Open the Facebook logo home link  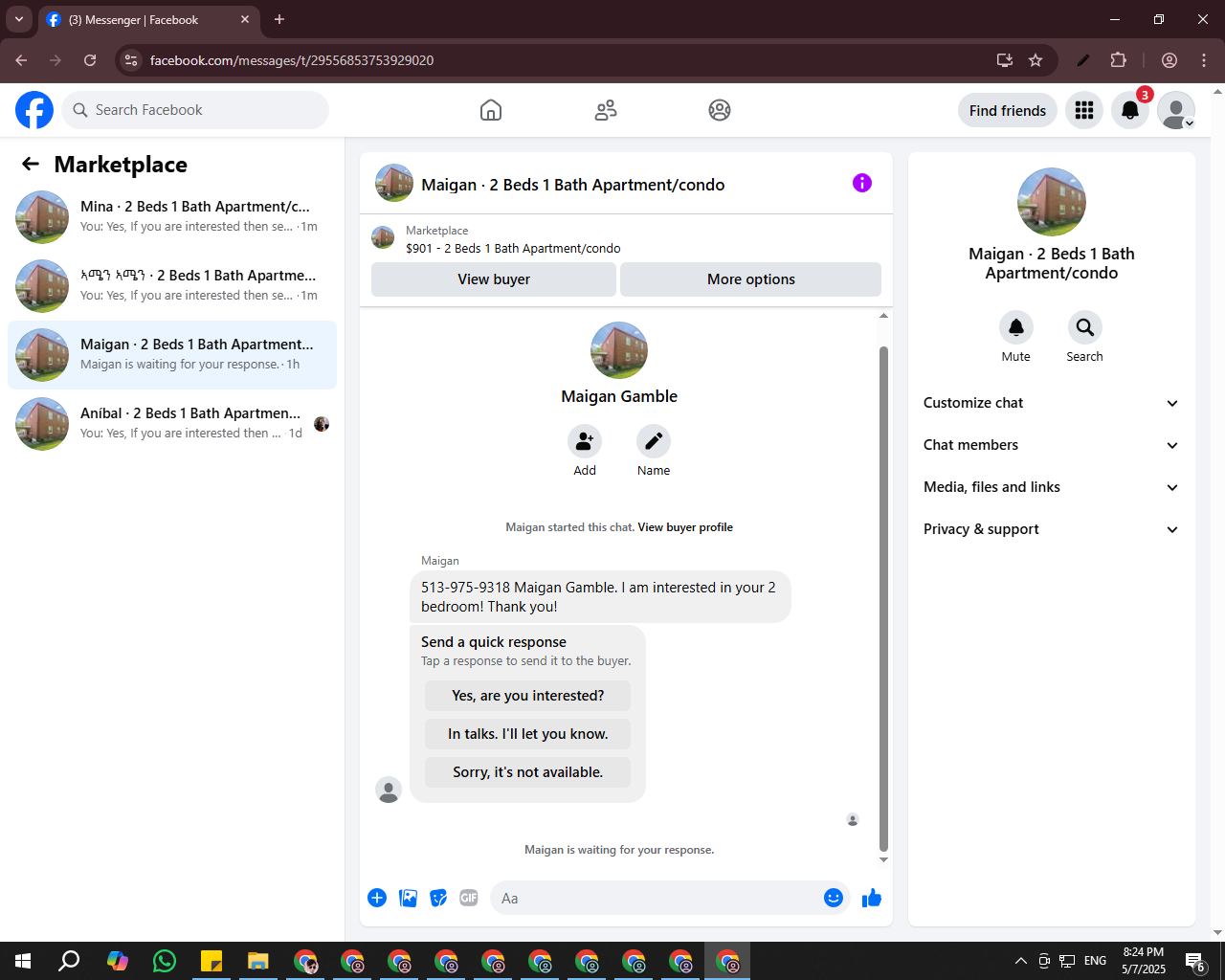34,110
